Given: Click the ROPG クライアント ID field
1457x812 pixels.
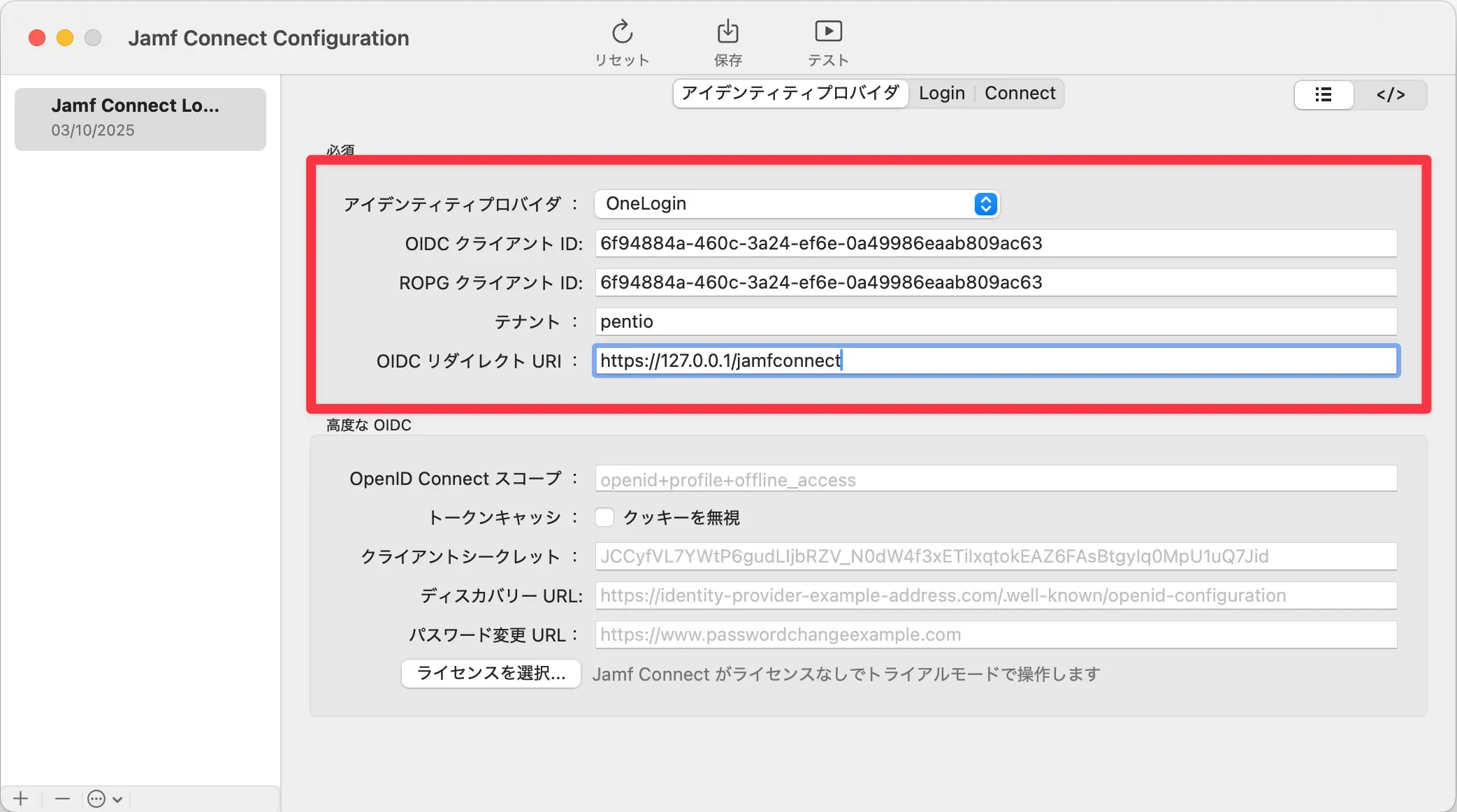Looking at the screenshot, I should tap(995, 282).
